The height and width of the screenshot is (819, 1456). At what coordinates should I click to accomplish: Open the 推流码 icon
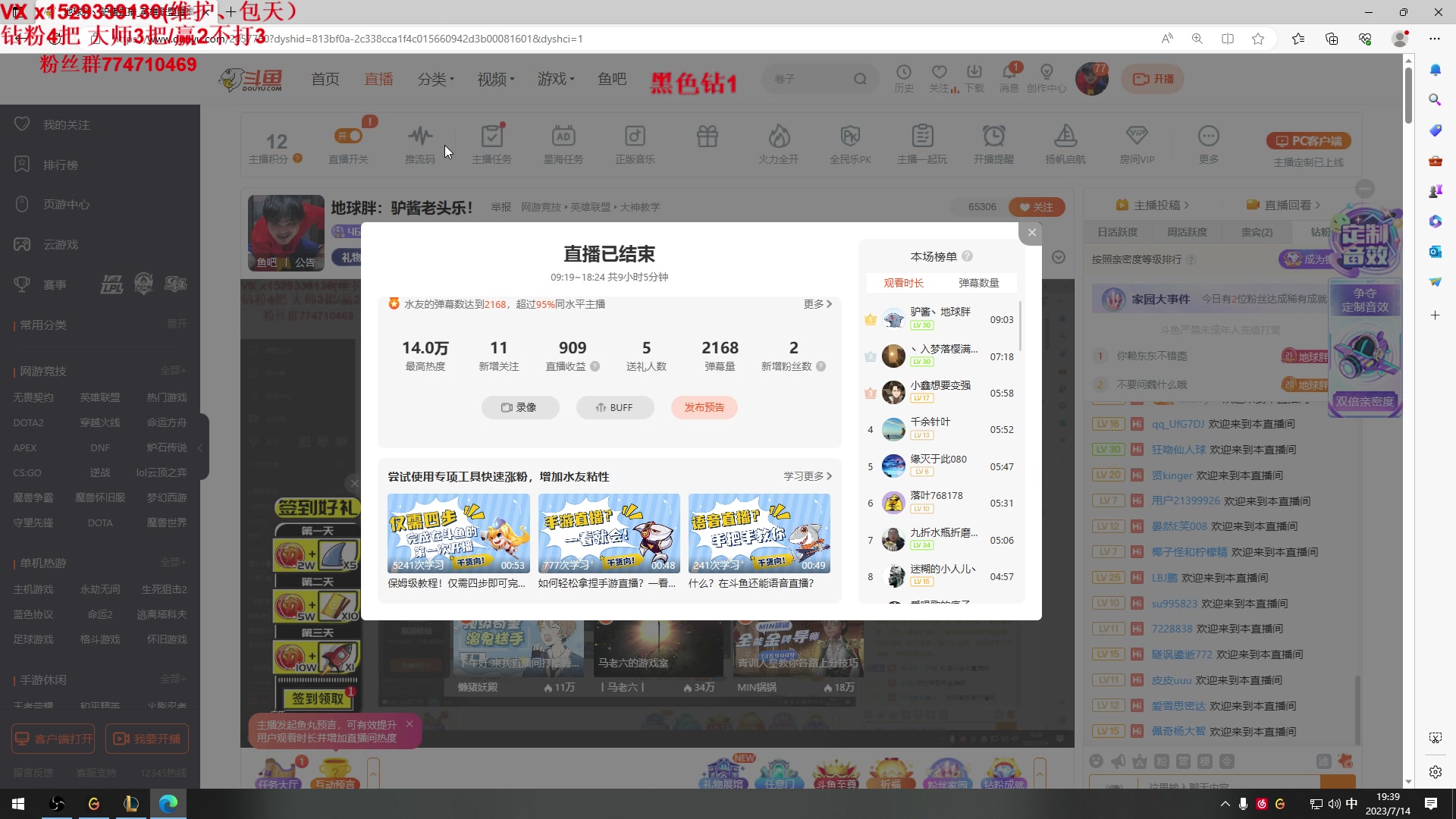click(420, 136)
